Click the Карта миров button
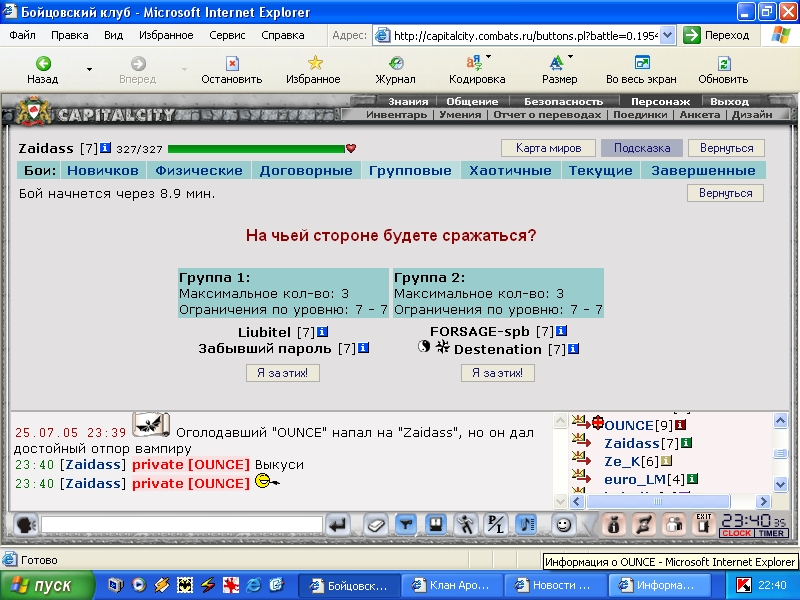Viewport: 800px width, 600px height. coord(548,148)
